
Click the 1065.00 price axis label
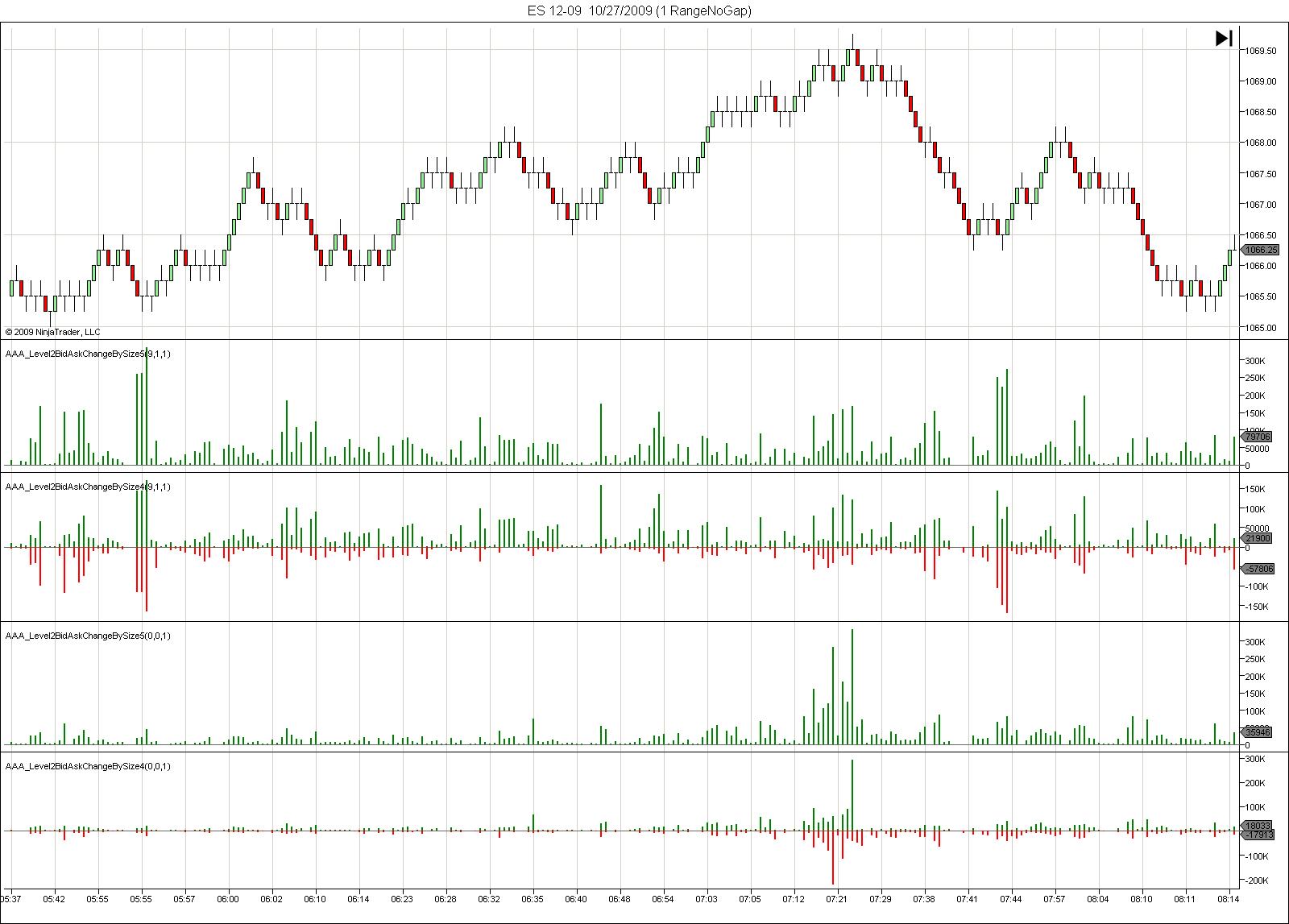point(1261,328)
